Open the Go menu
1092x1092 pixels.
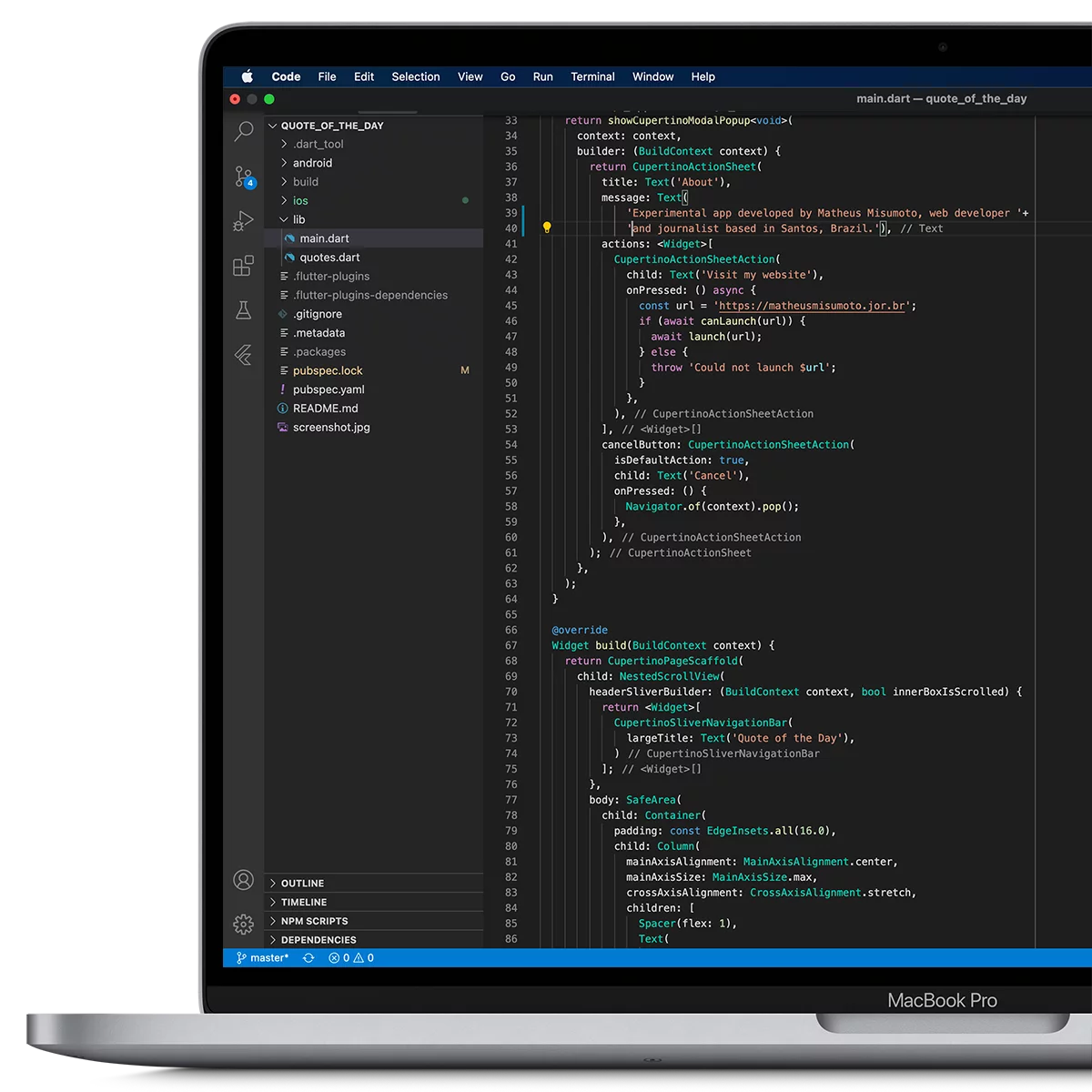(508, 76)
